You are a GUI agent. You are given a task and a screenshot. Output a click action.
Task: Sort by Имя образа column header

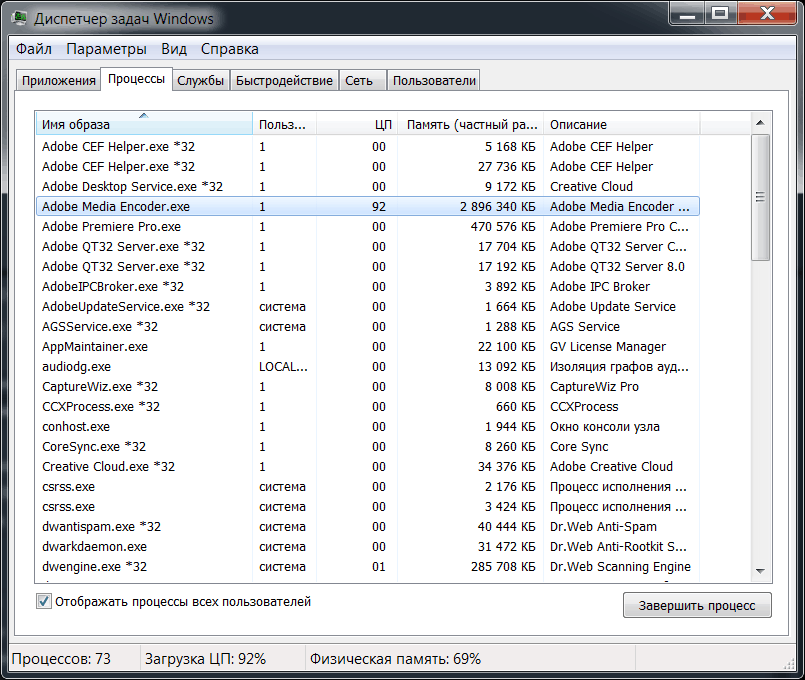point(144,124)
